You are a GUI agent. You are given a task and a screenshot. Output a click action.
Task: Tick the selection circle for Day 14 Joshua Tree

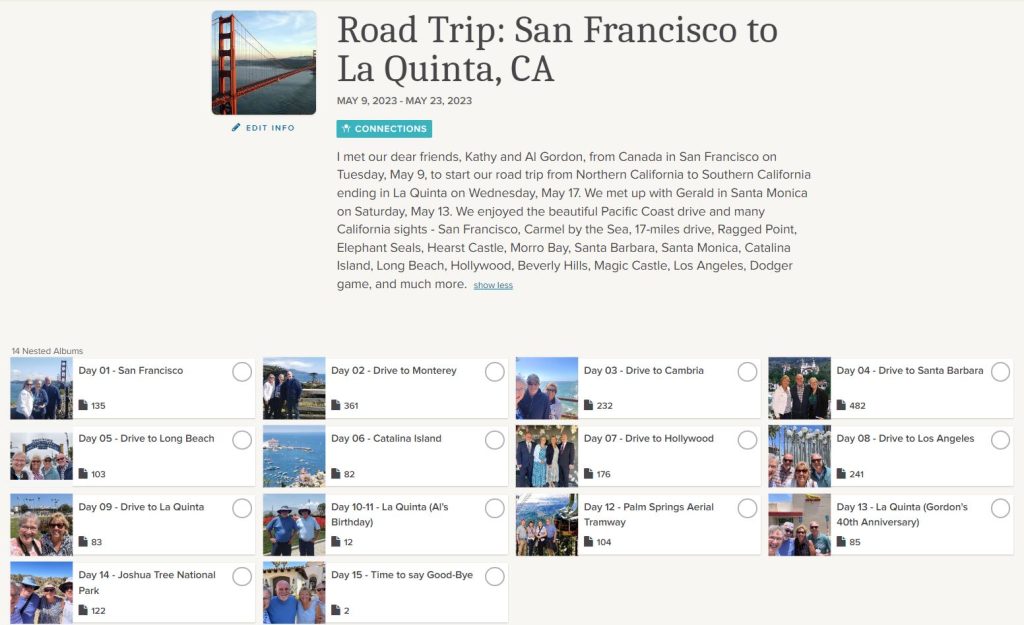pos(242,577)
